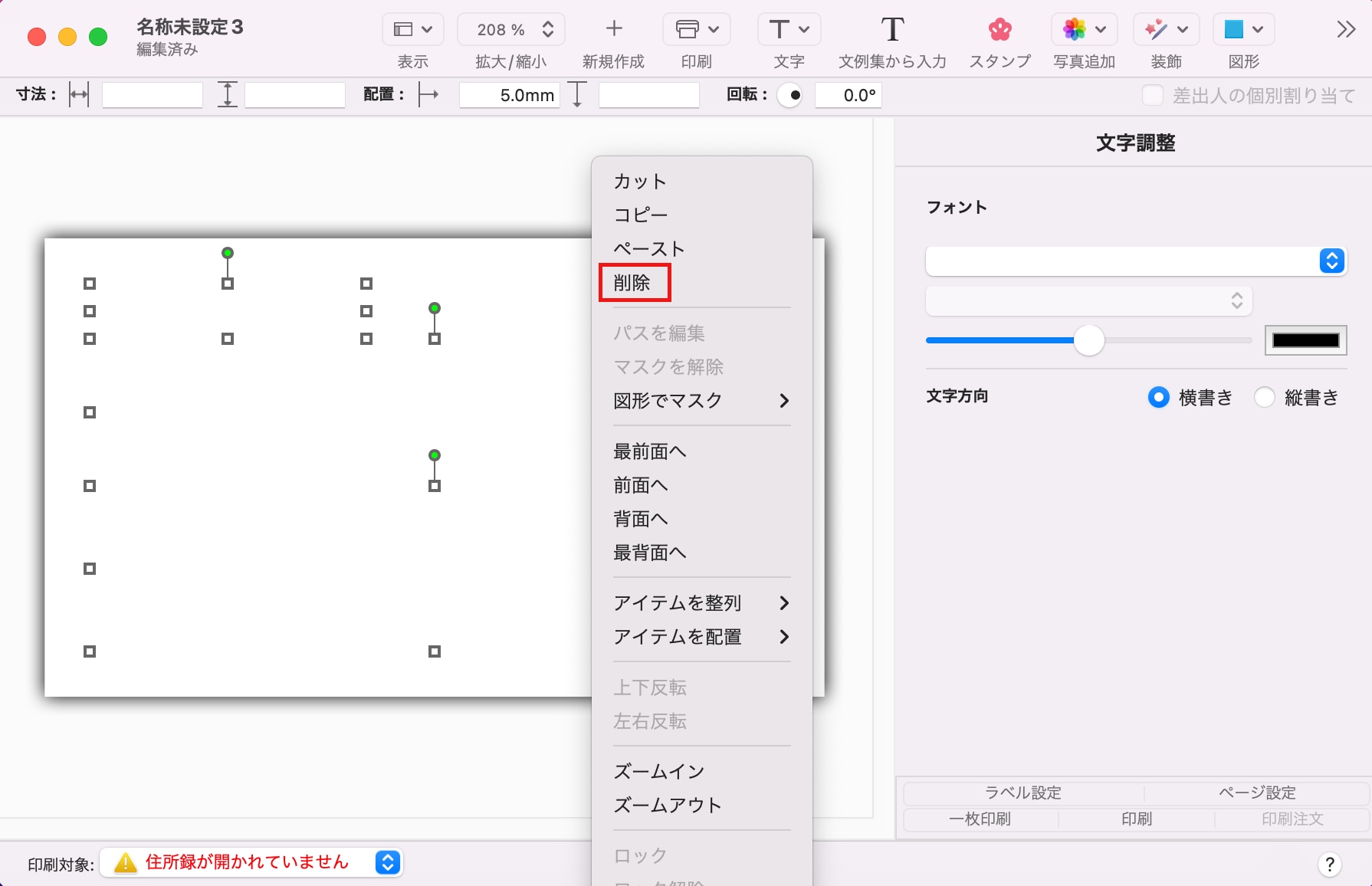Open the スタンプ flower stamp icon
Viewport: 1372px width, 886px height.
point(999,29)
